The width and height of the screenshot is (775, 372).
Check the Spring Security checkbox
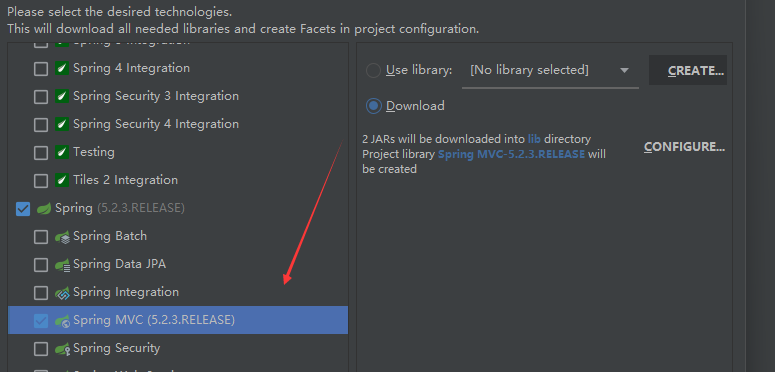click(41, 349)
